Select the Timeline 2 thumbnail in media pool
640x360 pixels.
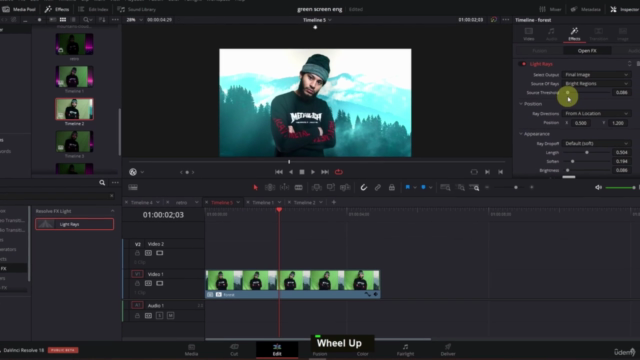(74, 109)
